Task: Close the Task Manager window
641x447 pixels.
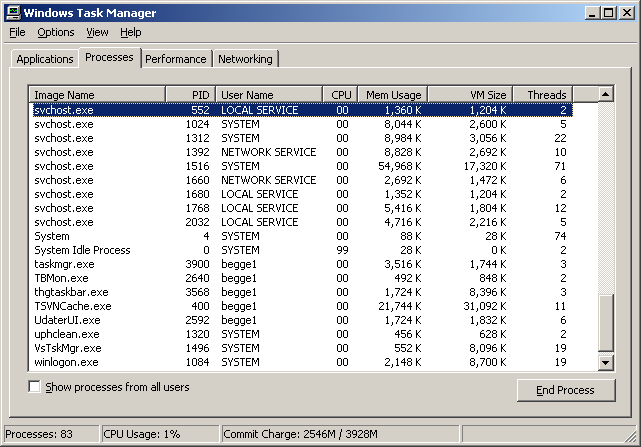Action: [x=627, y=13]
